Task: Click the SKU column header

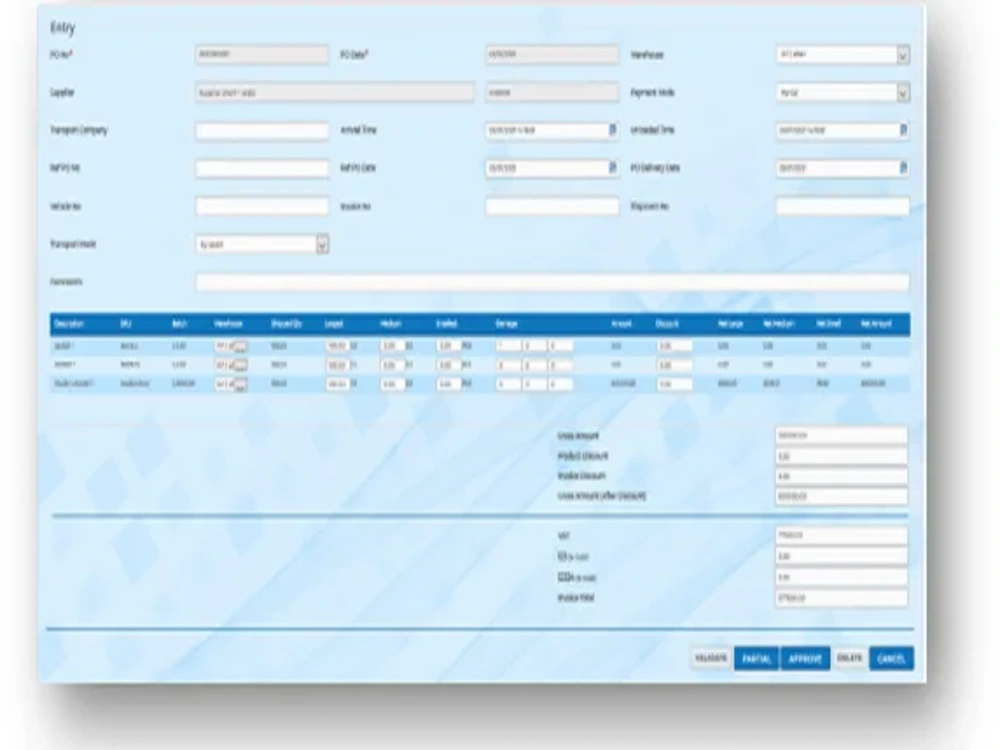Action: (126, 324)
